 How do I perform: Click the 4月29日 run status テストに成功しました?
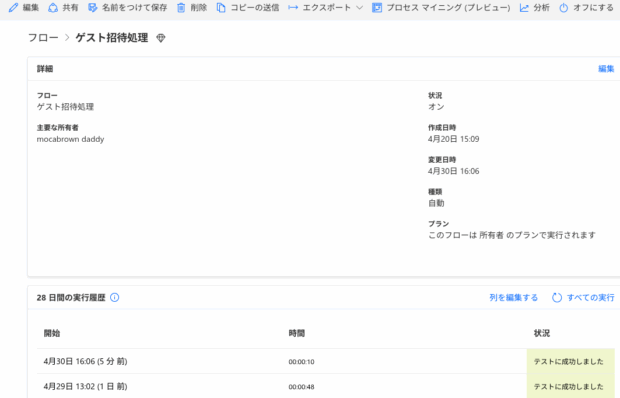point(569,387)
